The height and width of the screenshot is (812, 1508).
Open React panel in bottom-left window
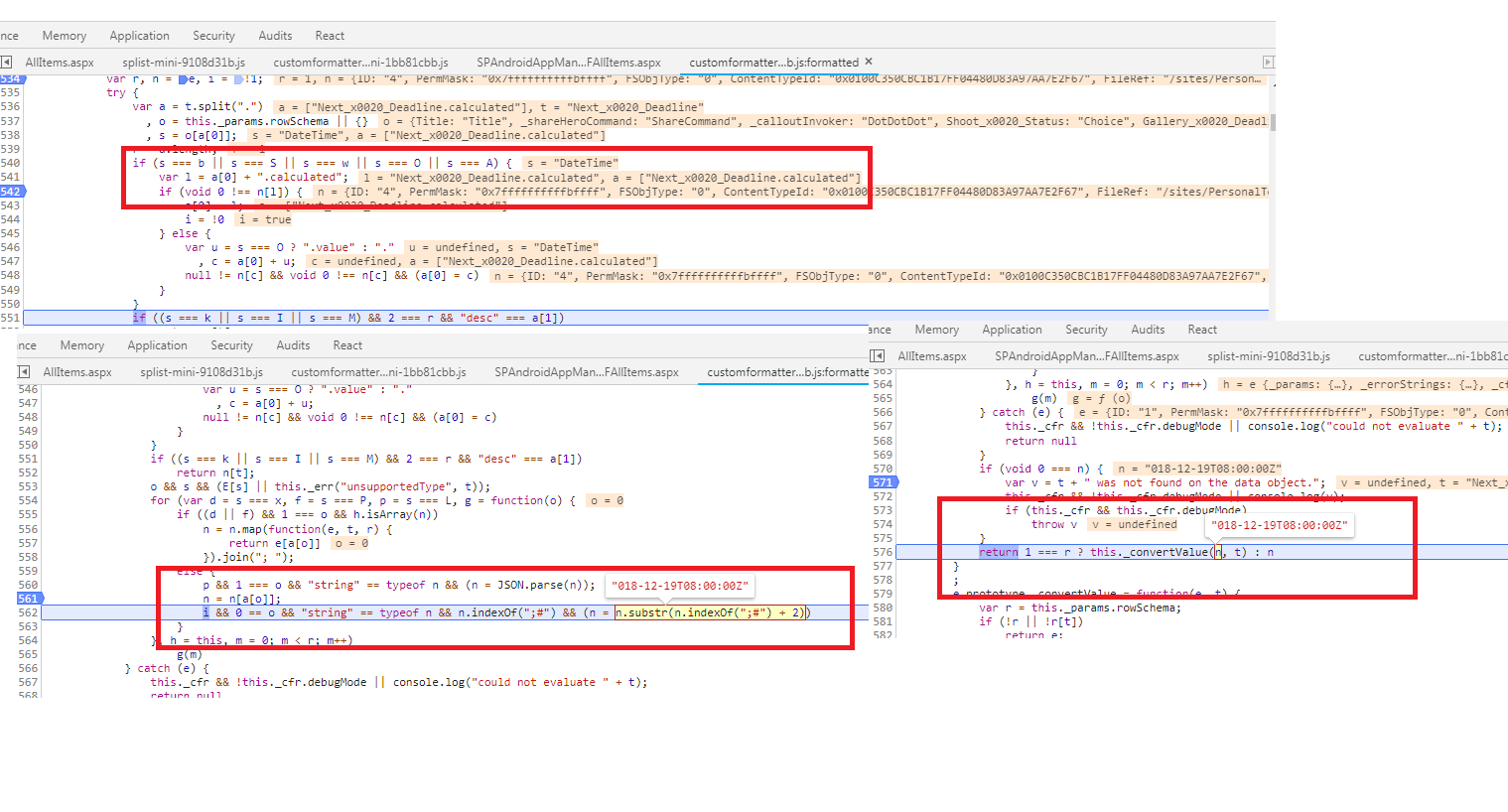[x=347, y=345]
